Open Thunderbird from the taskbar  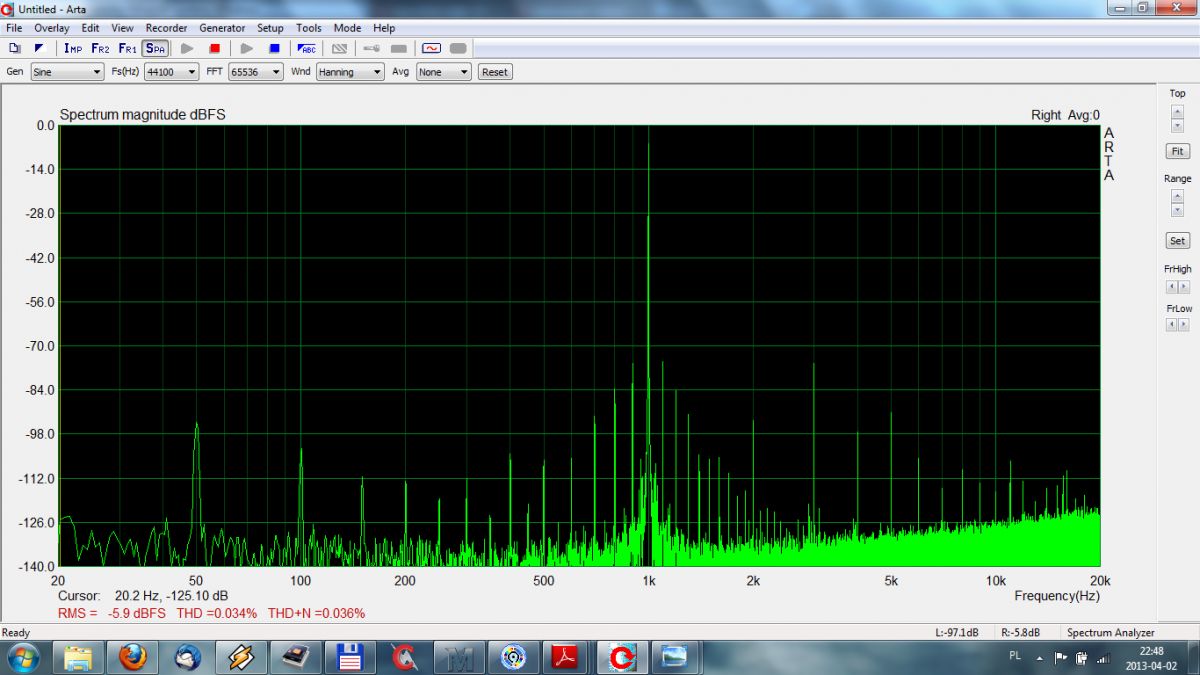[x=187, y=658]
